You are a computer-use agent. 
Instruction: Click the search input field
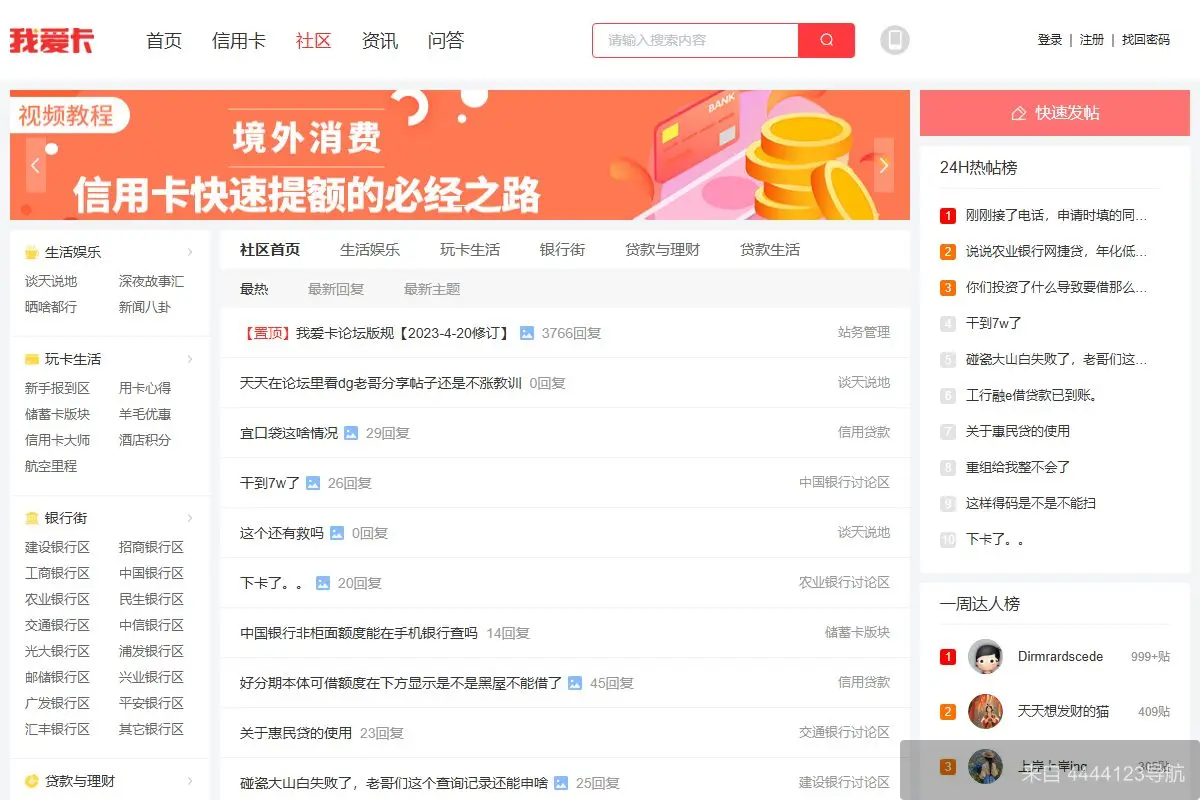(x=695, y=40)
